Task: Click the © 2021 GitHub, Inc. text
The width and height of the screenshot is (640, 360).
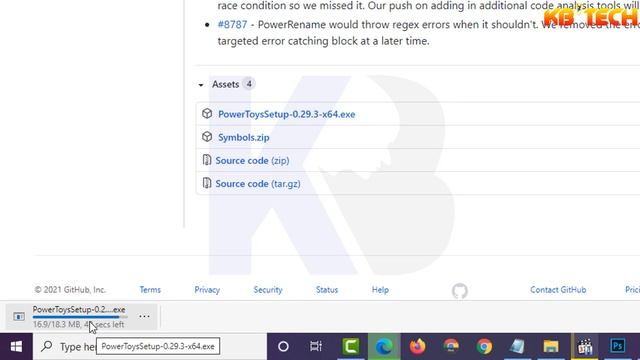Action: [x=70, y=290]
